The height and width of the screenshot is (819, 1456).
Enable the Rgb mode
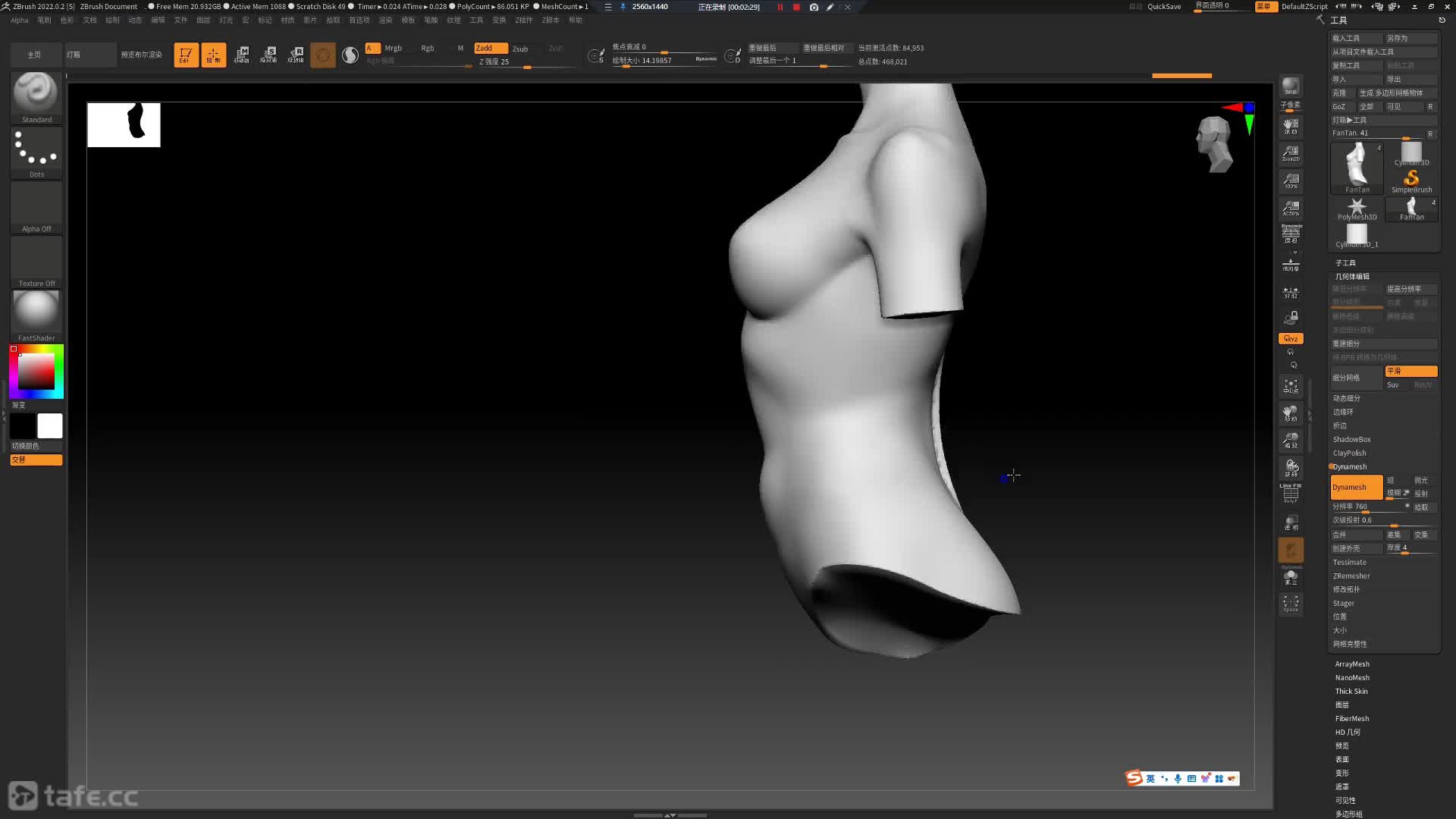point(428,48)
